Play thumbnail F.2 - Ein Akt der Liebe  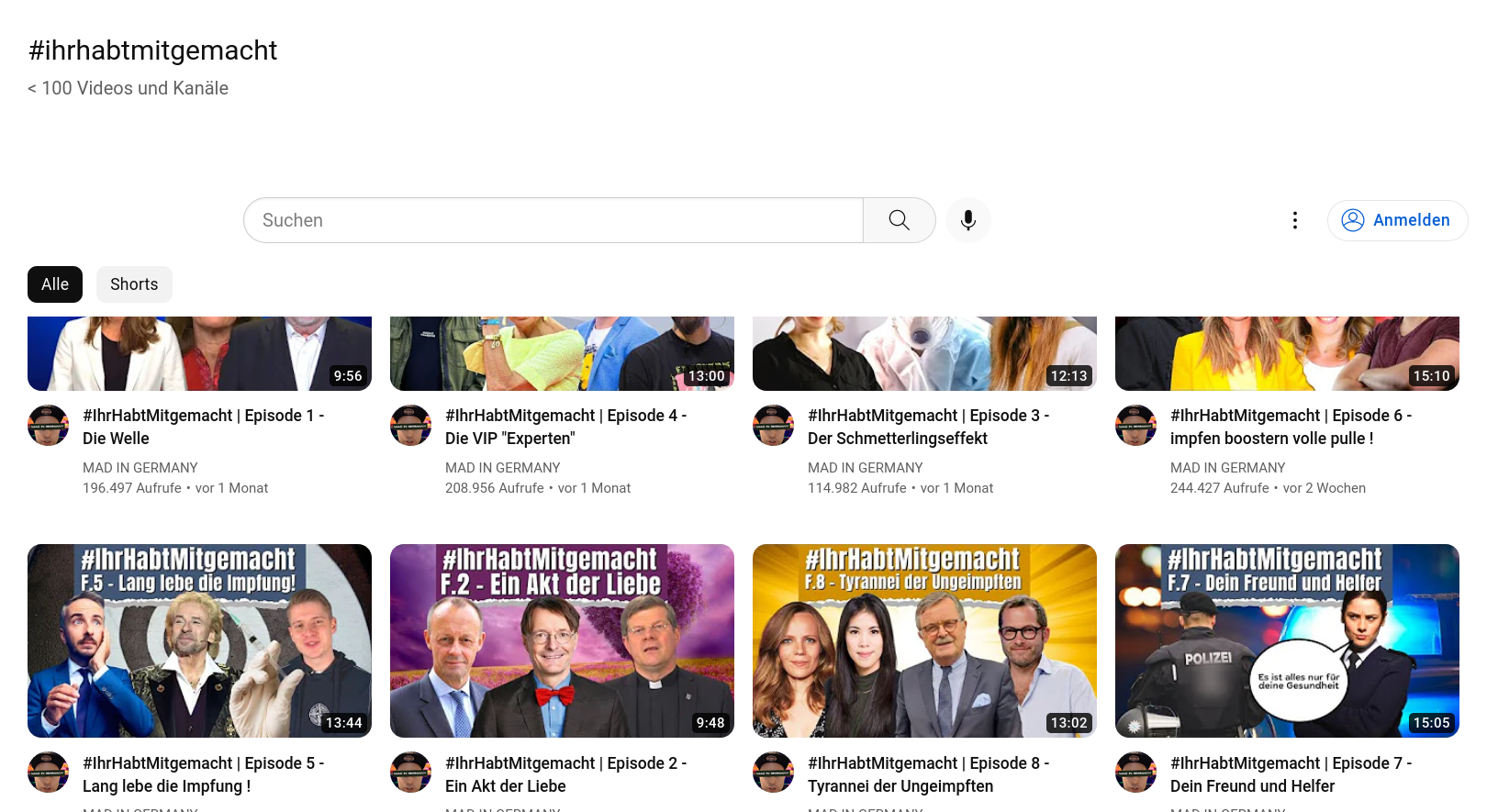[x=562, y=640]
